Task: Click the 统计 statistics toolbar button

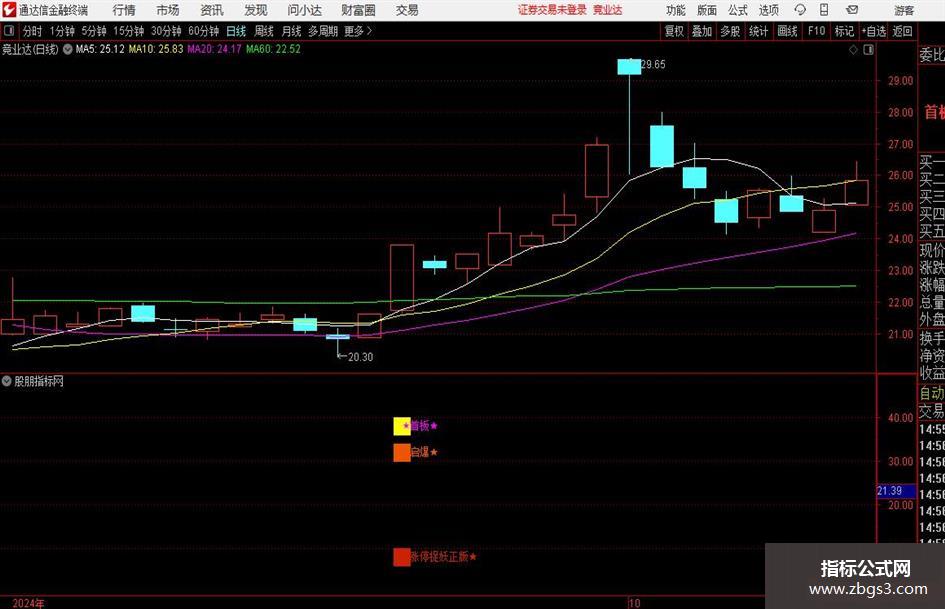Action: click(x=758, y=31)
